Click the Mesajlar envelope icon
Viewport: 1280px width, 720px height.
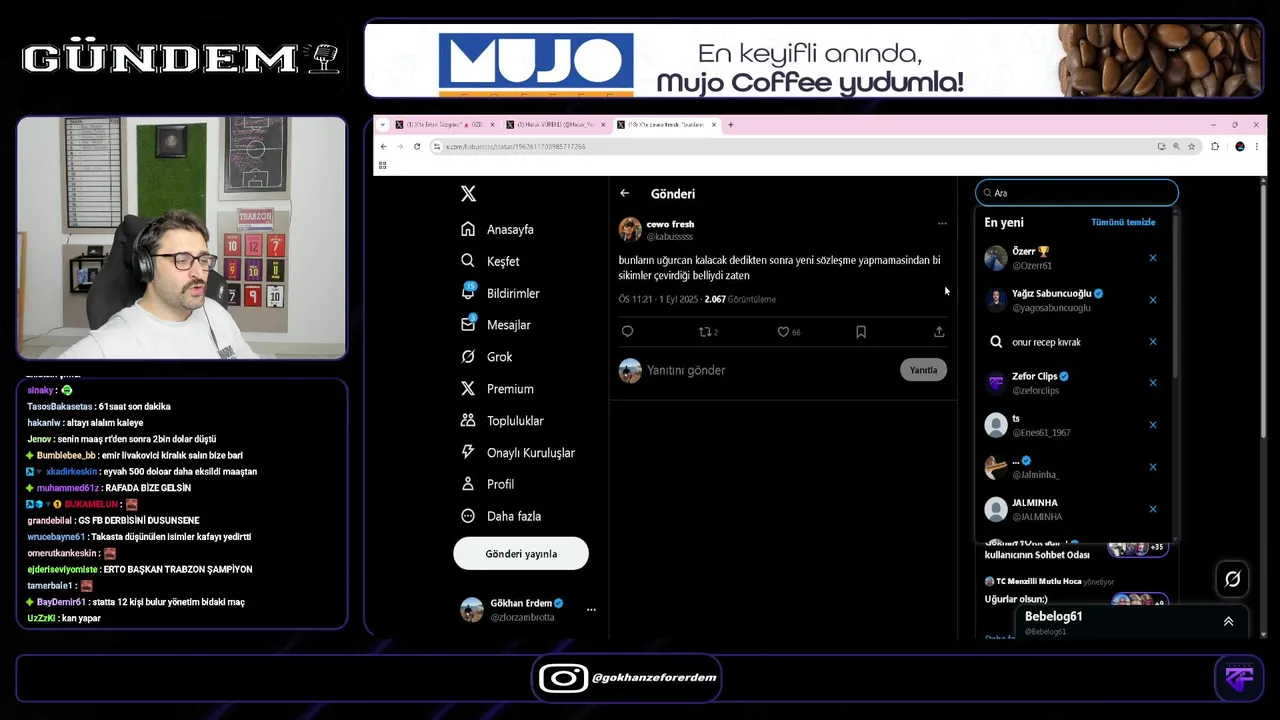pyautogui.click(x=468, y=325)
